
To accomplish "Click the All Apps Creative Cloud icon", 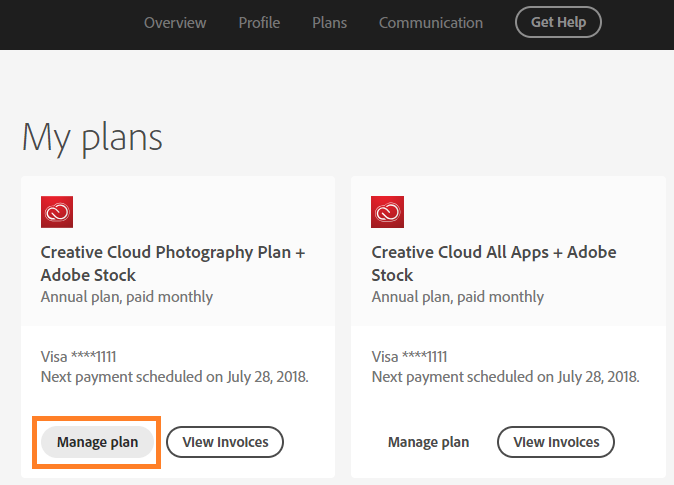I will point(387,212).
